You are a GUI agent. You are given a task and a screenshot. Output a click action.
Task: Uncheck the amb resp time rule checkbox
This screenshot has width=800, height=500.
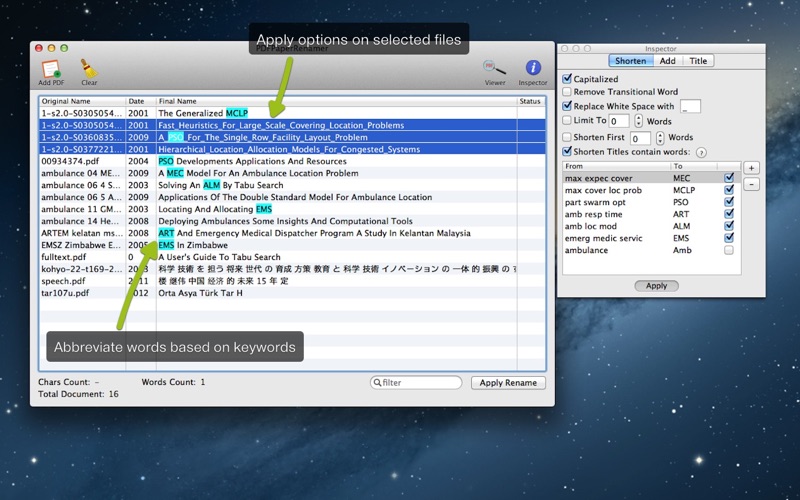point(729,213)
